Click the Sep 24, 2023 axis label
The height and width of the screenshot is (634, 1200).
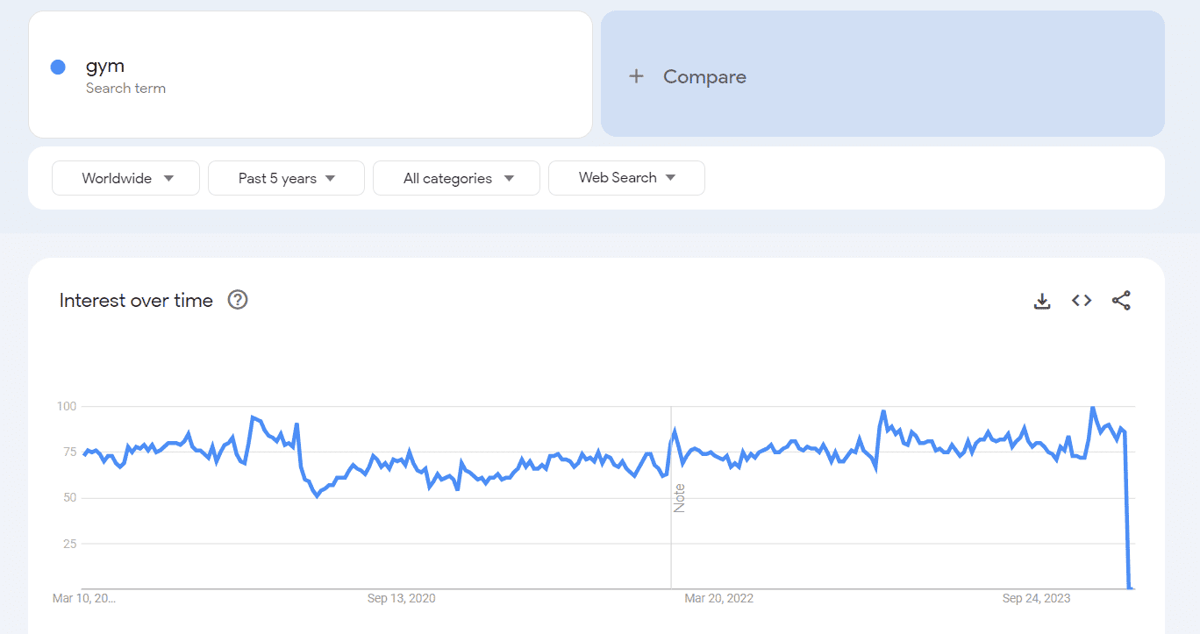1037,598
